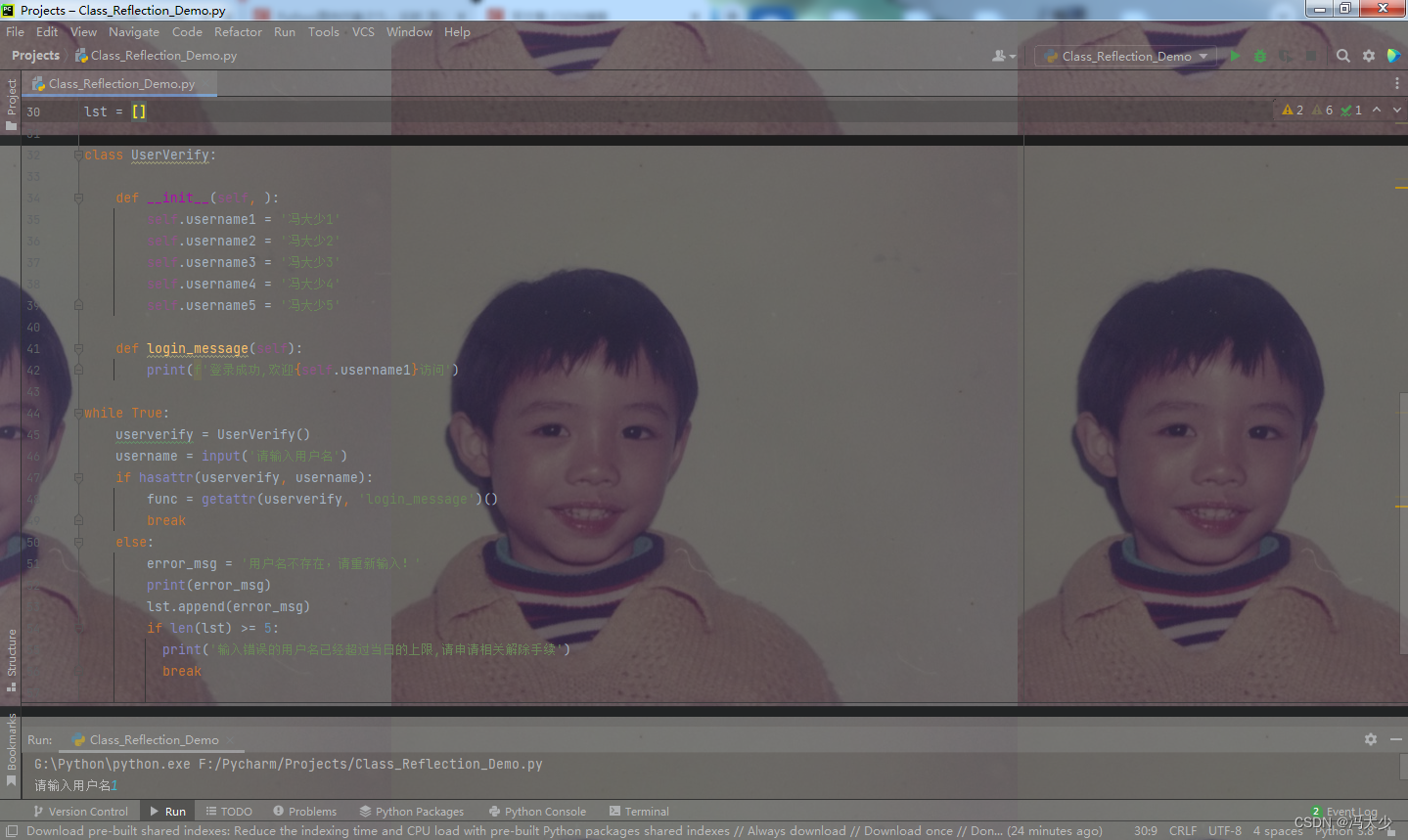Open the Project tool window sidebar button

11,104
